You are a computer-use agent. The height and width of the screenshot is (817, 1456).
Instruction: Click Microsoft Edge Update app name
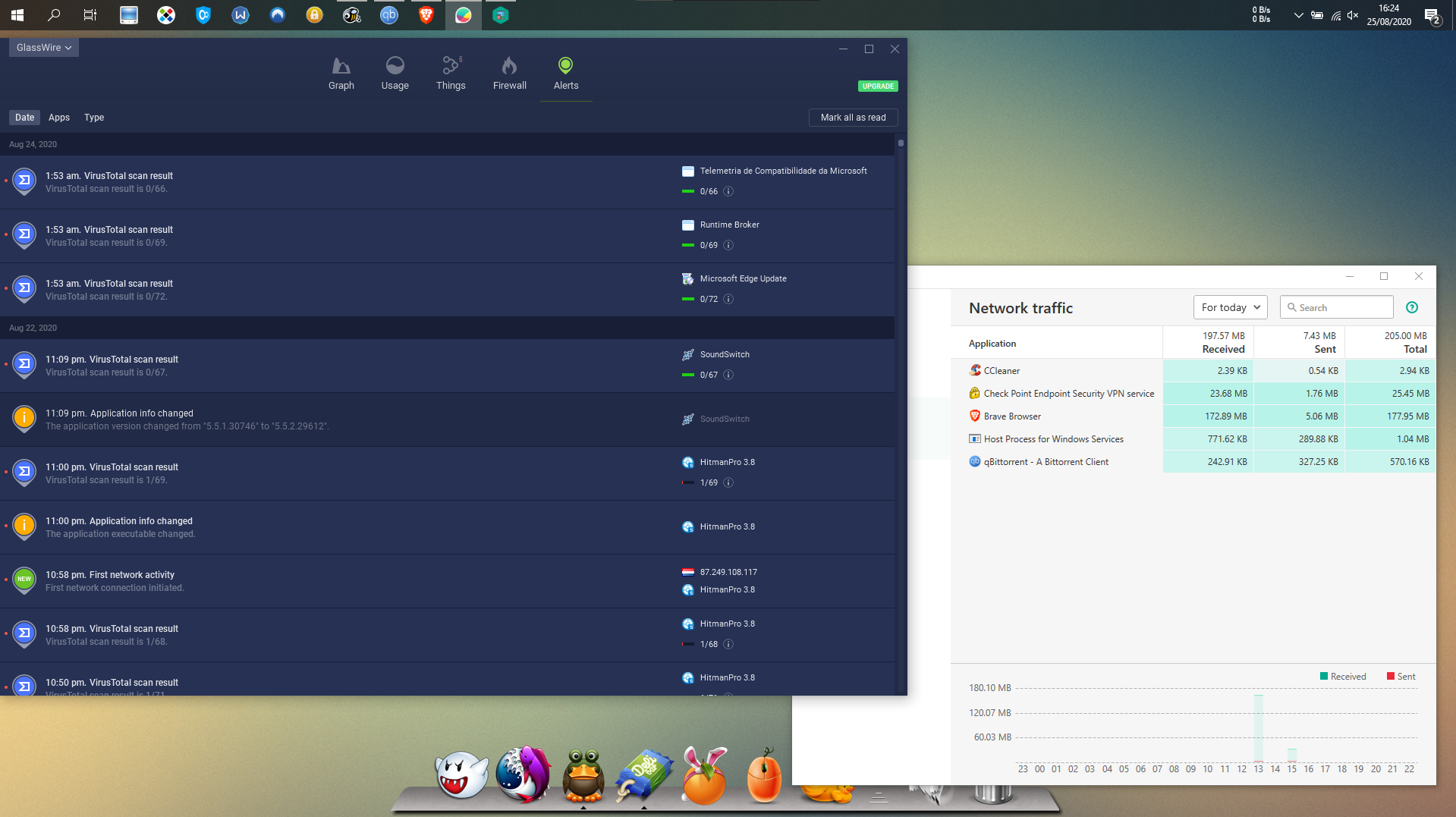tap(743, 278)
